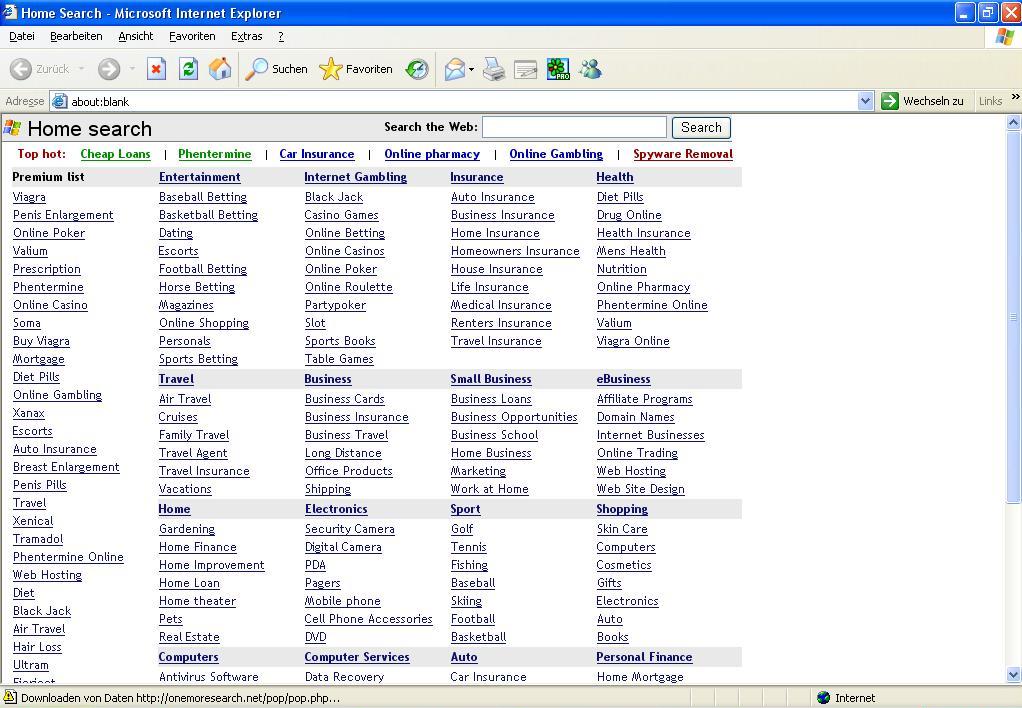Open the Cheap Loans top hot link
The width and height of the screenshot is (1022, 708).
[x=115, y=155]
